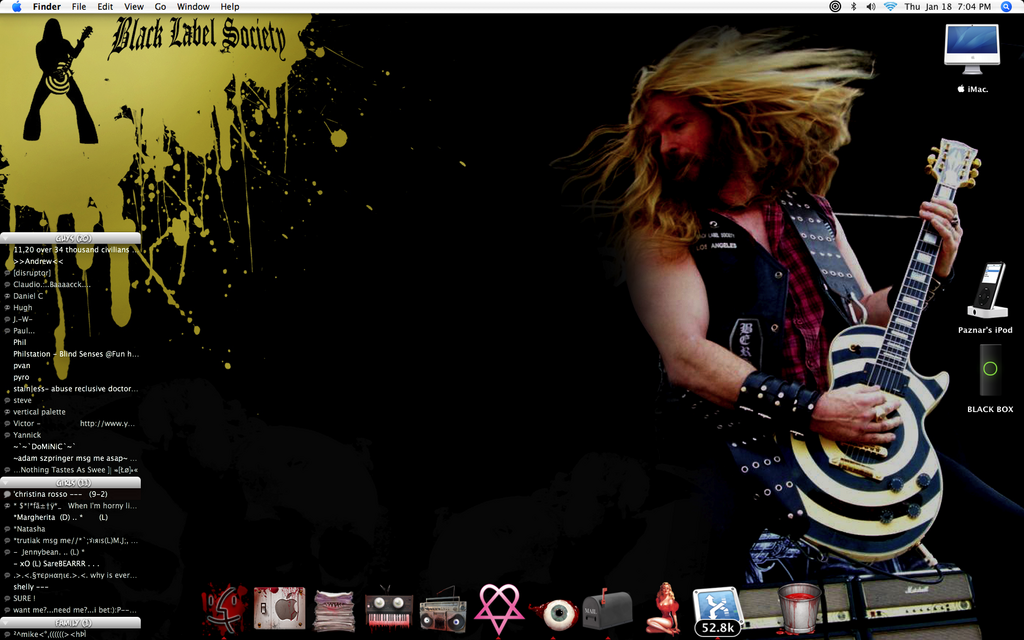Select contact 'vertical palette'
Viewport: 1024px width, 640px height.
pos(71,412)
